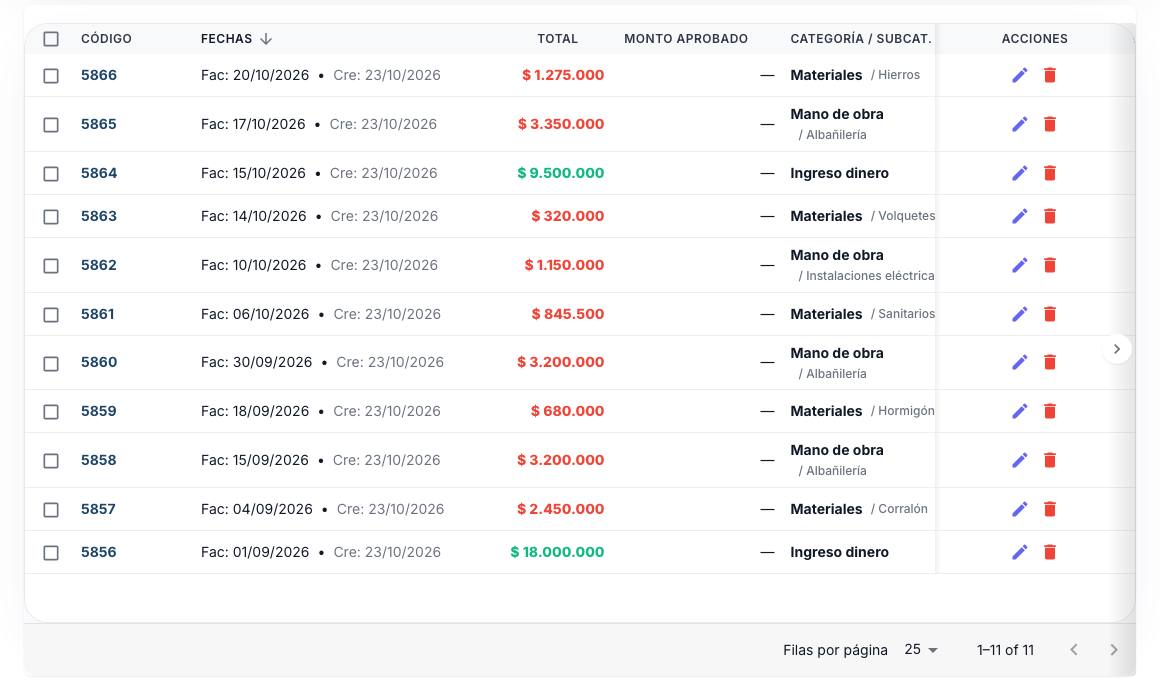Viewport: 1160px width, 680px height.
Task: Open record code 5863
Action: (x=99, y=215)
